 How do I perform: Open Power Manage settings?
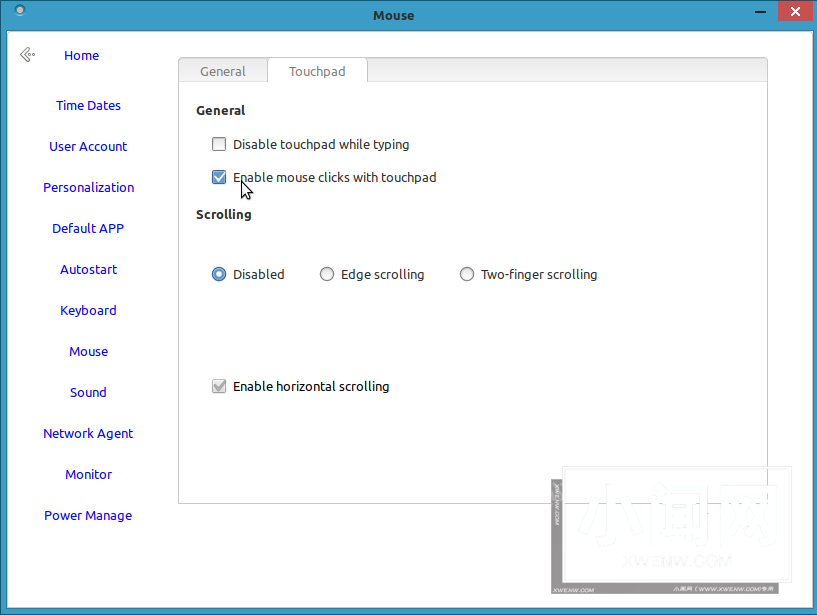(x=88, y=516)
